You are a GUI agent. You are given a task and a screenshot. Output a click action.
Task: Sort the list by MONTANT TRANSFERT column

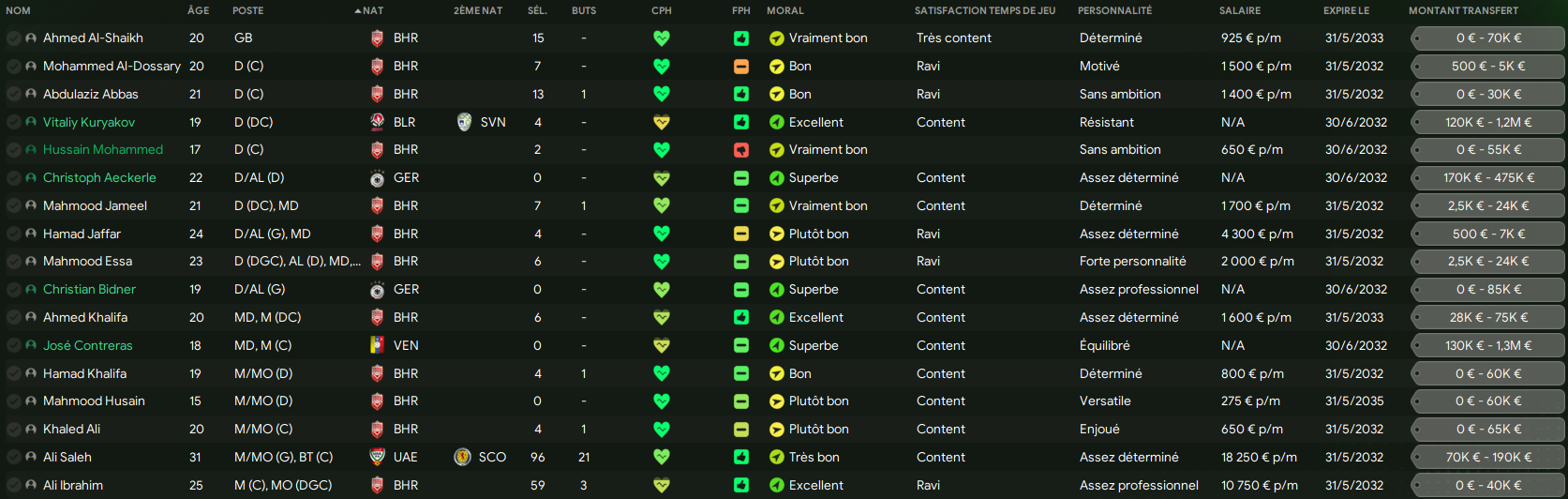[1463, 11]
